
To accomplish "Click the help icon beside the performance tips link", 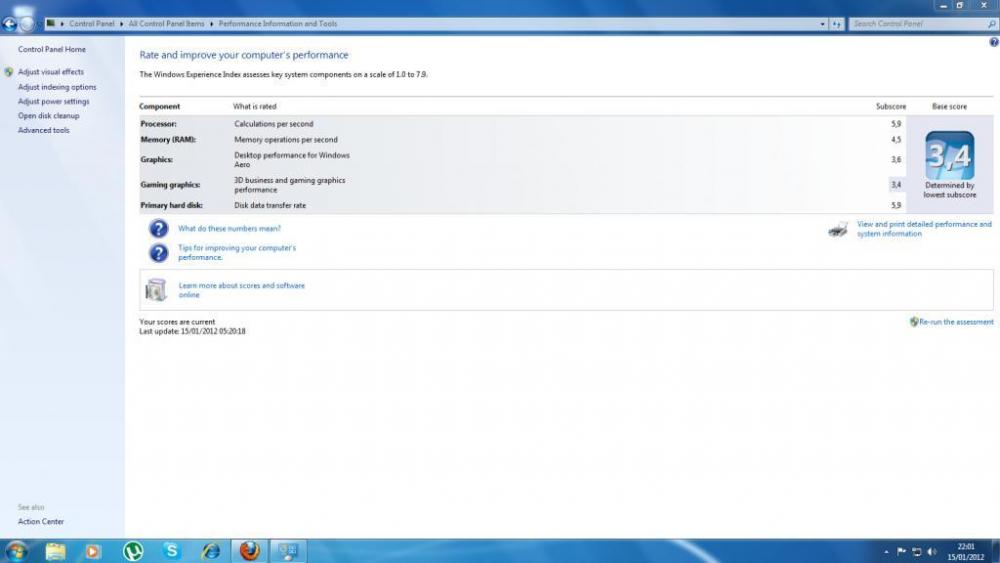I will click(158, 252).
